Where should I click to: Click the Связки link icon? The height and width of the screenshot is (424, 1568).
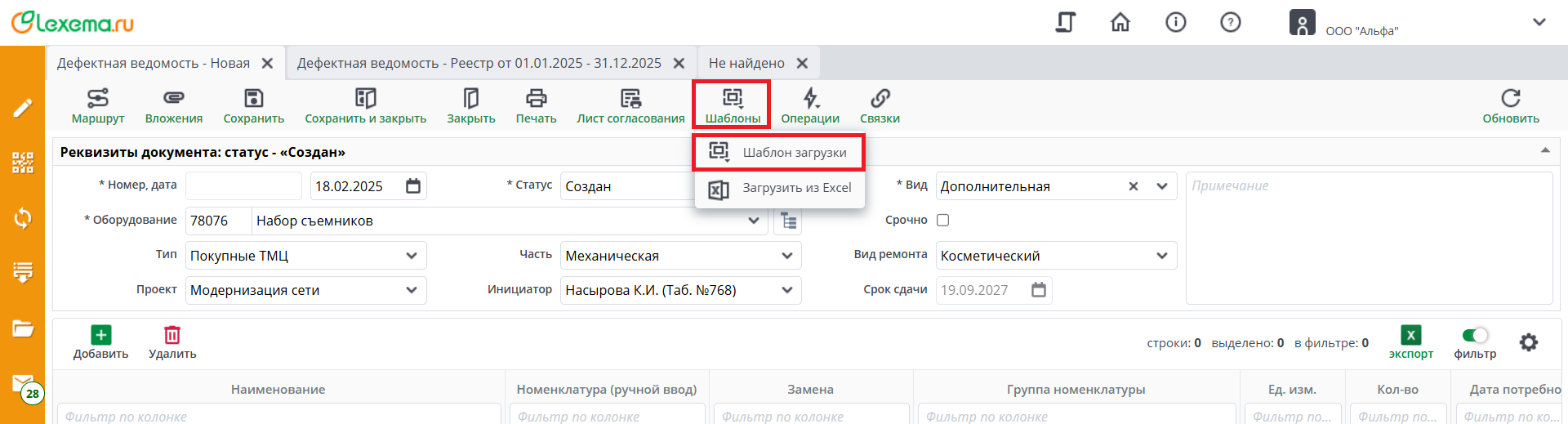(x=880, y=99)
